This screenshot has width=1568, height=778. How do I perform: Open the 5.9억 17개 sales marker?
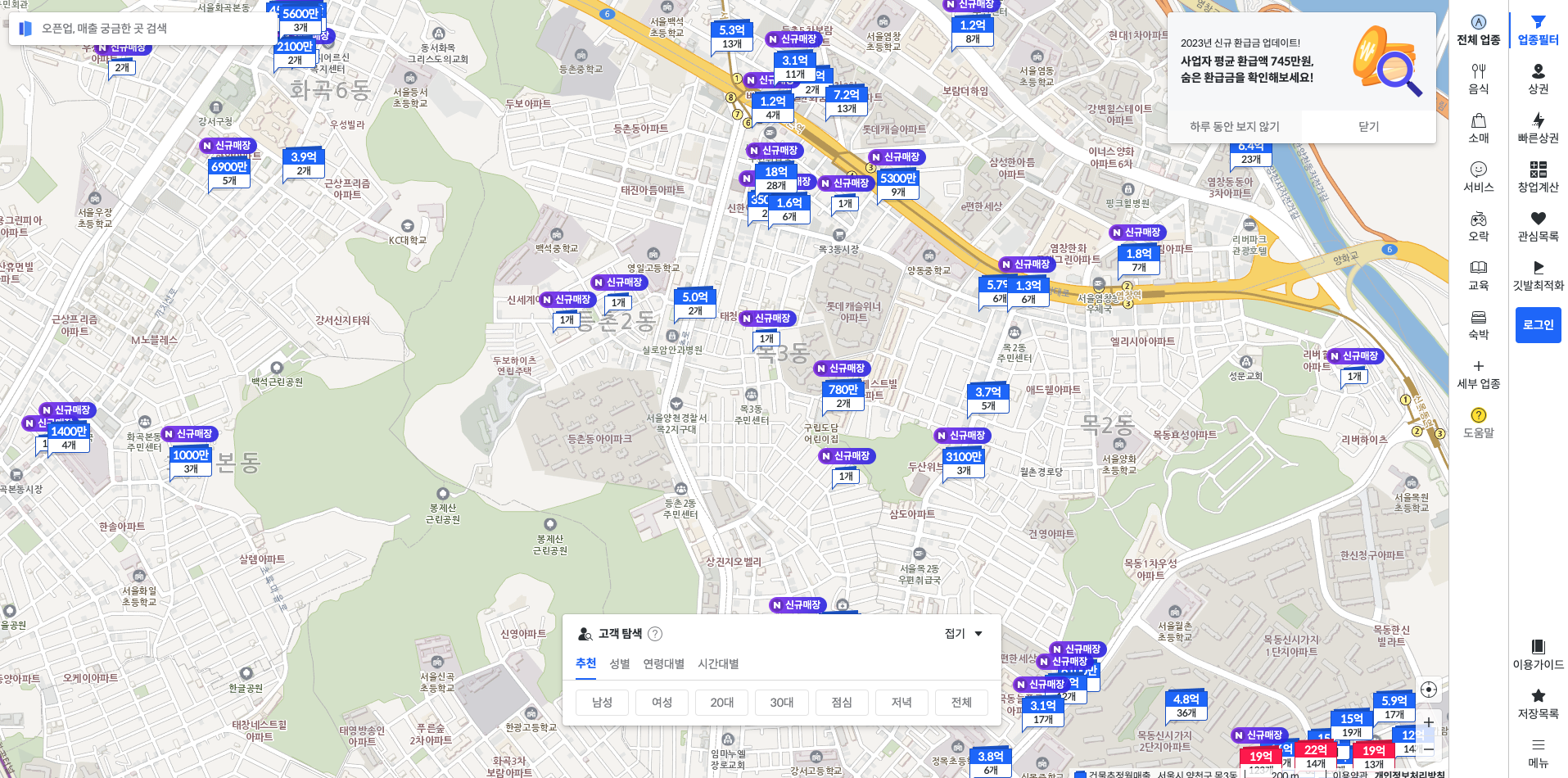click(1394, 708)
